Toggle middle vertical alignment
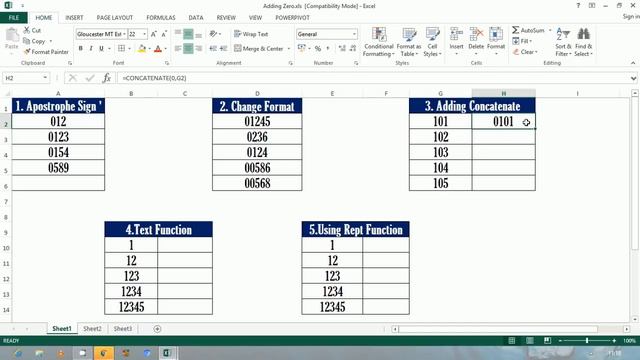 click(188, 34)
